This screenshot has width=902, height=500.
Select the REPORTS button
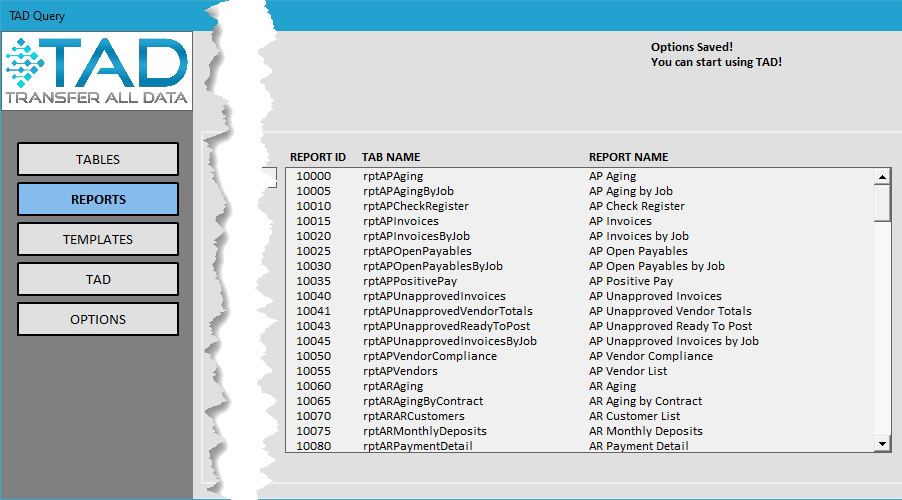pos(98,199)
